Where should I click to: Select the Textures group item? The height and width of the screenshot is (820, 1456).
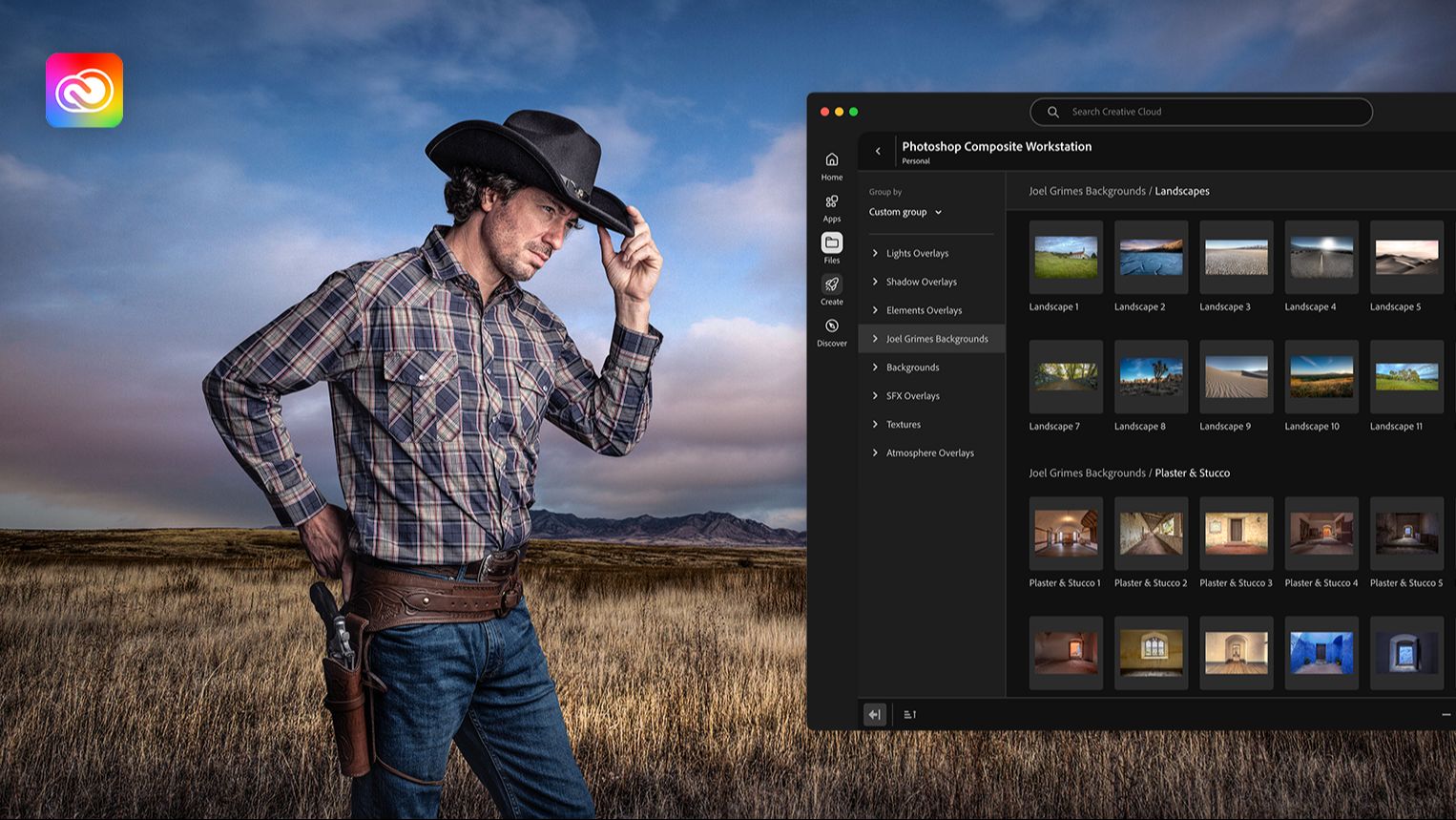click(903, 425)
